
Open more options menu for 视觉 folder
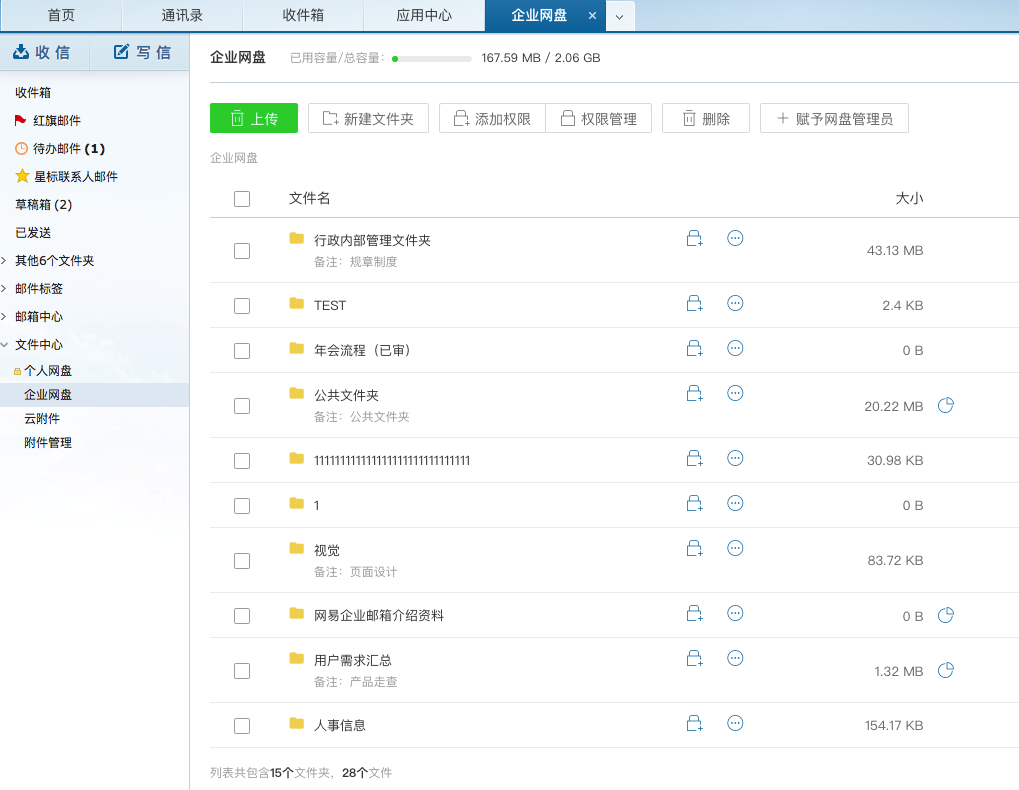point(735,548)
